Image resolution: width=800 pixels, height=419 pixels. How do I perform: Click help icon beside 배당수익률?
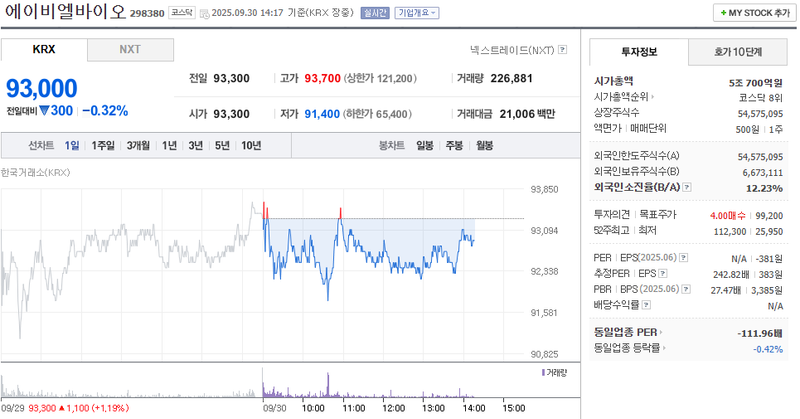click(x=644, y=304)
